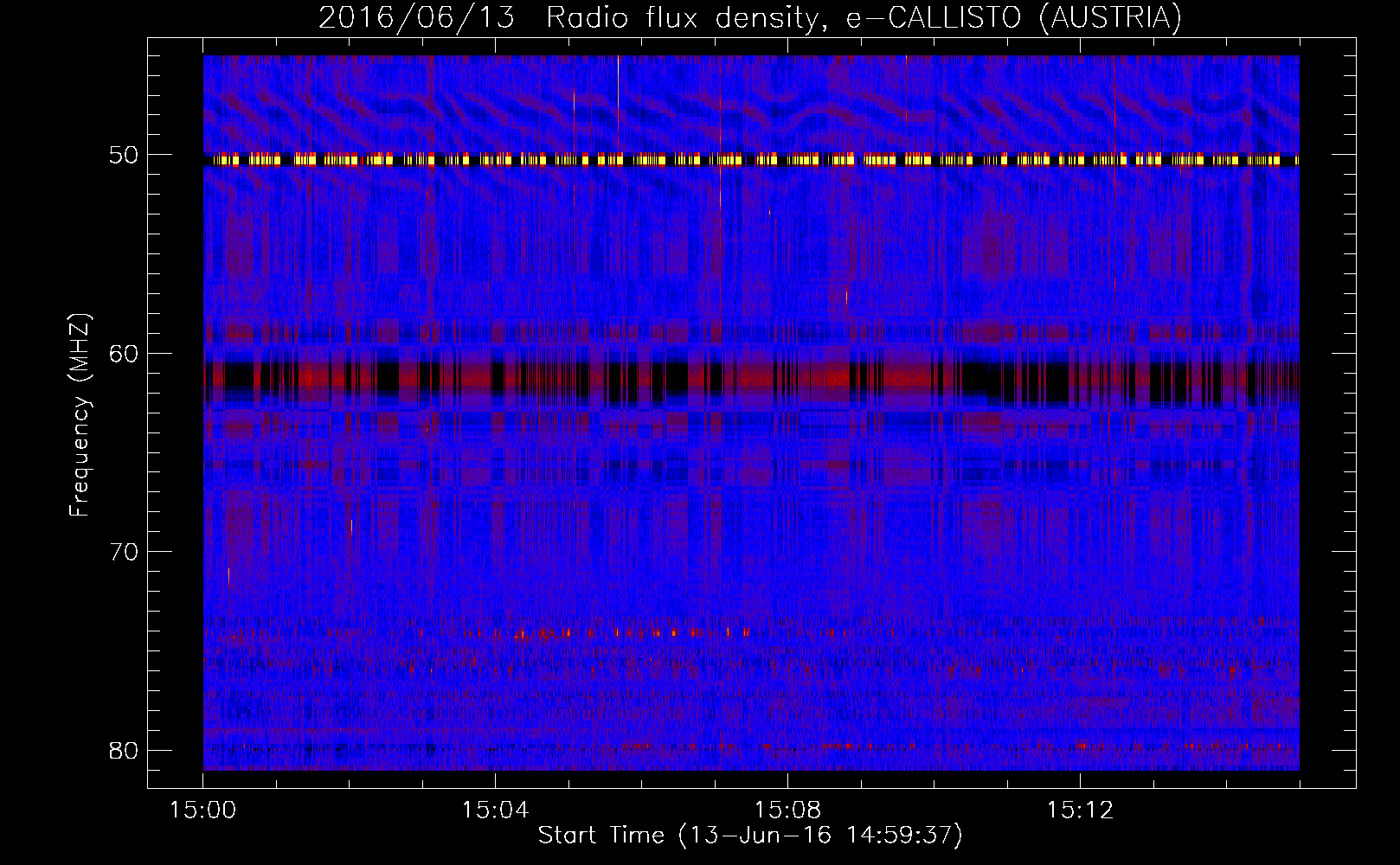The image size is (1400, 865).
Task: Click the 15:00 time tick label
Action: (203, 811)
